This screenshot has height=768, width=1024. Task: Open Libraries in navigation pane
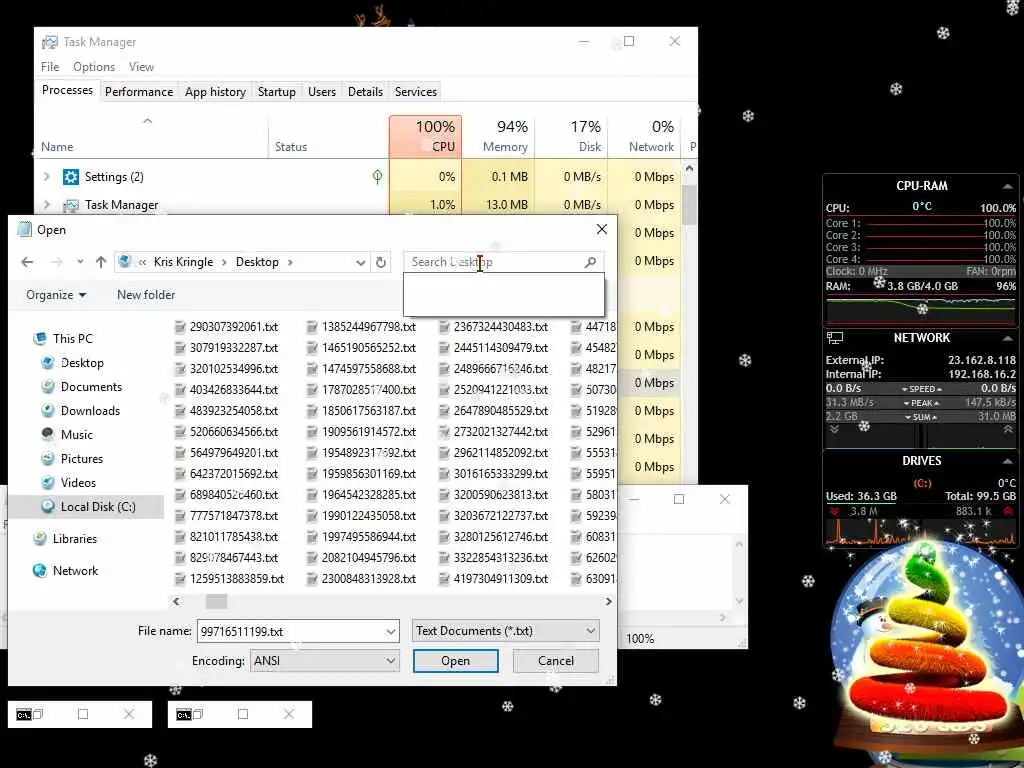tap(74, 539)
